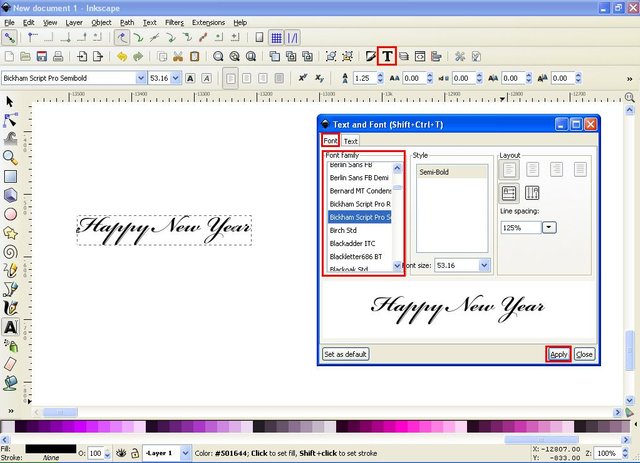Open Text and Font dialog icon

pos(387,56)
